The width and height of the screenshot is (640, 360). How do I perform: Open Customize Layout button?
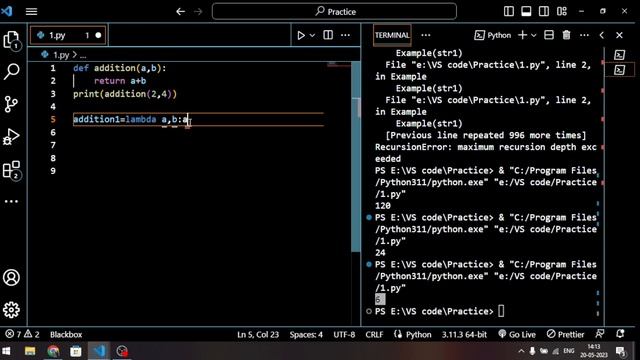point(562,11)
